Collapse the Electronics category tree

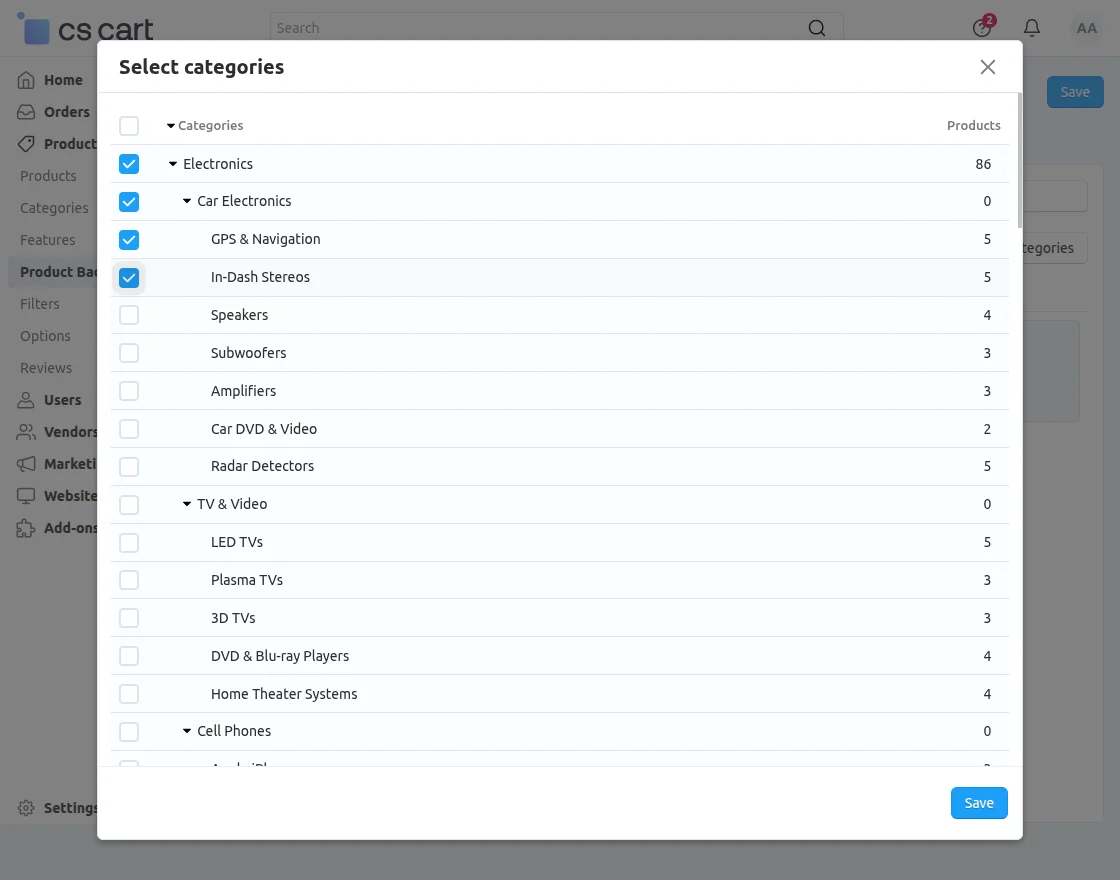[x=172, y=164]
